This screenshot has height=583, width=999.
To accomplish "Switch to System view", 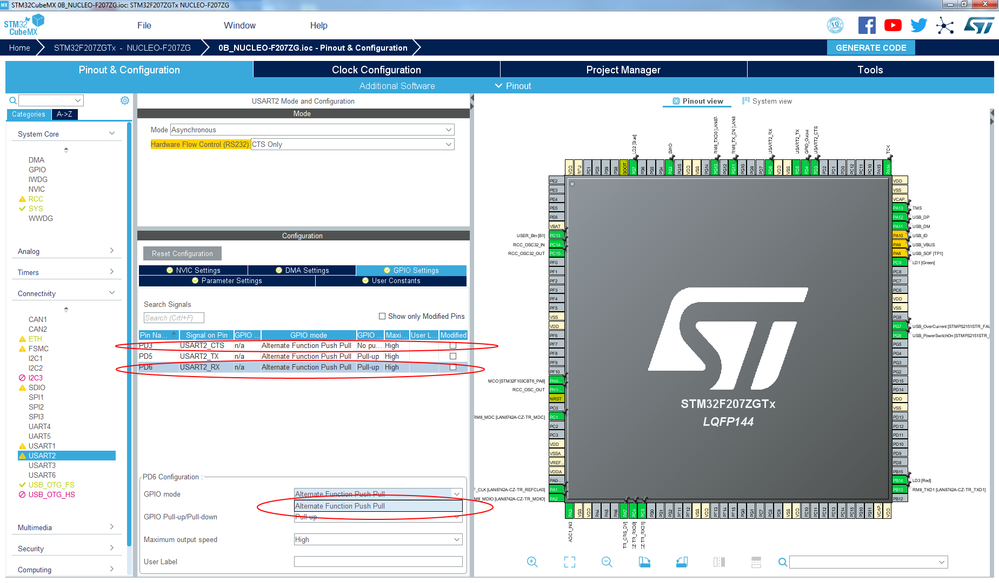I will click(x=767, y=101).
